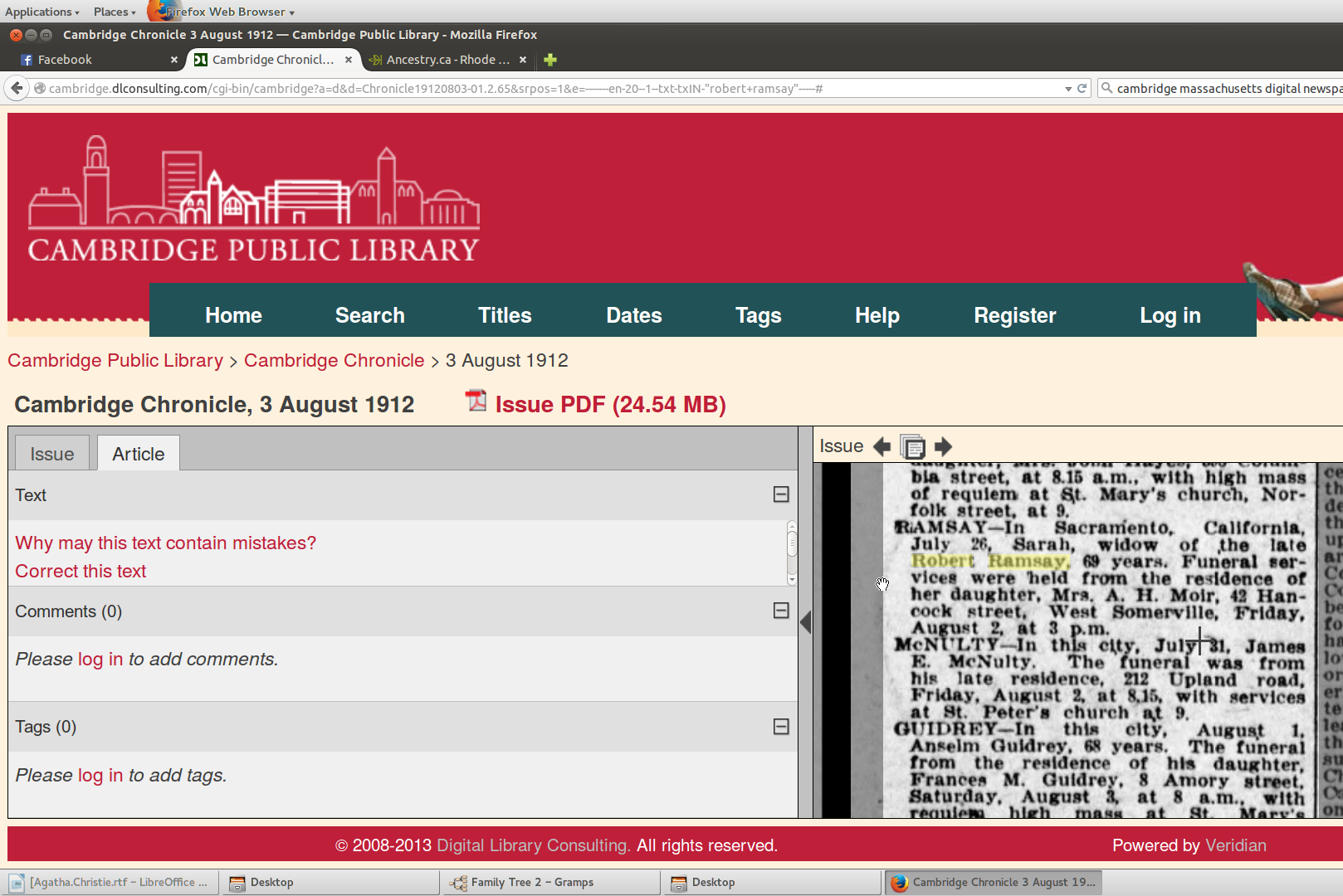
Task: Close the Facebook tab
Action: pos(173,60)
